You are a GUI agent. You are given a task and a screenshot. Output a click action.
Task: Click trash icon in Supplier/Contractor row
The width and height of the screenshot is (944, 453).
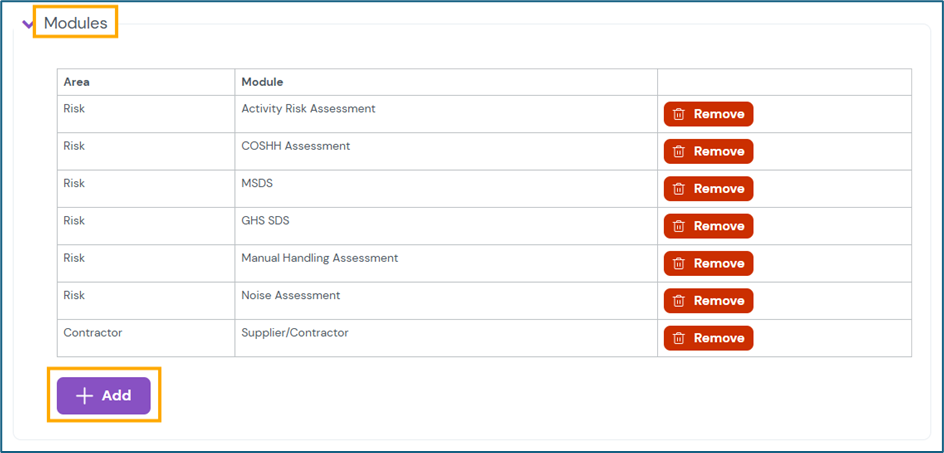pos(678,338)
